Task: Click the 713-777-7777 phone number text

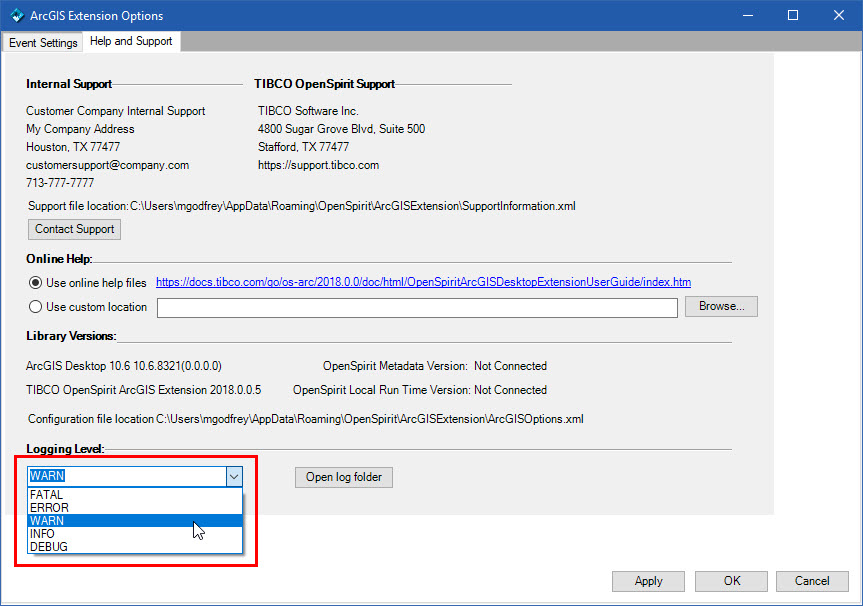Action: tap(60, 183)
